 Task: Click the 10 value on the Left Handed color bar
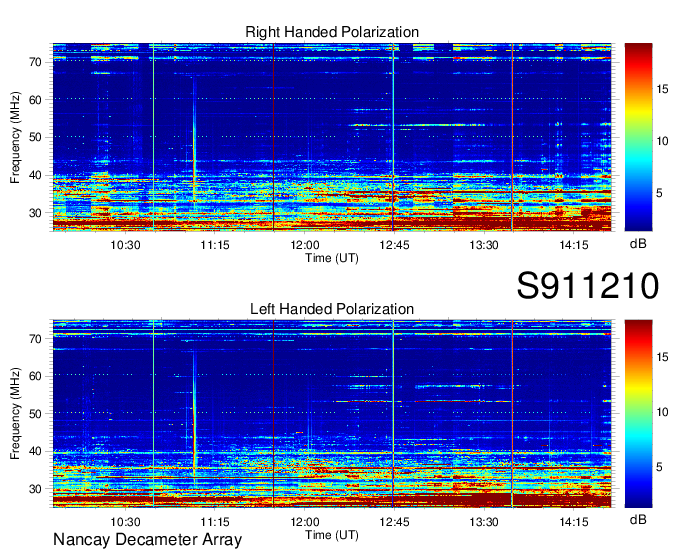(x=662, y=412)
